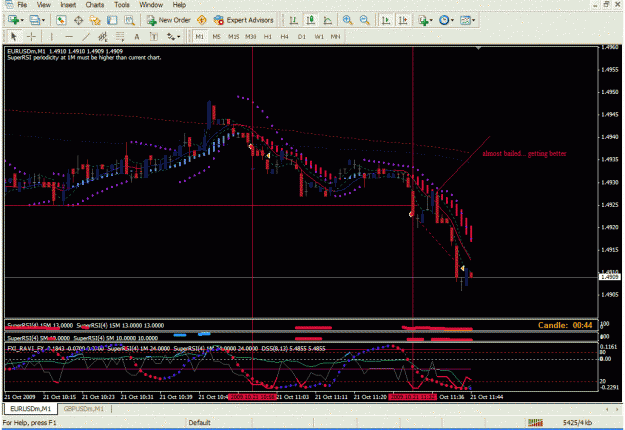Select the H1 timeframe
The width and height of the screenshot is (625, 430).
tap(267, 37)
